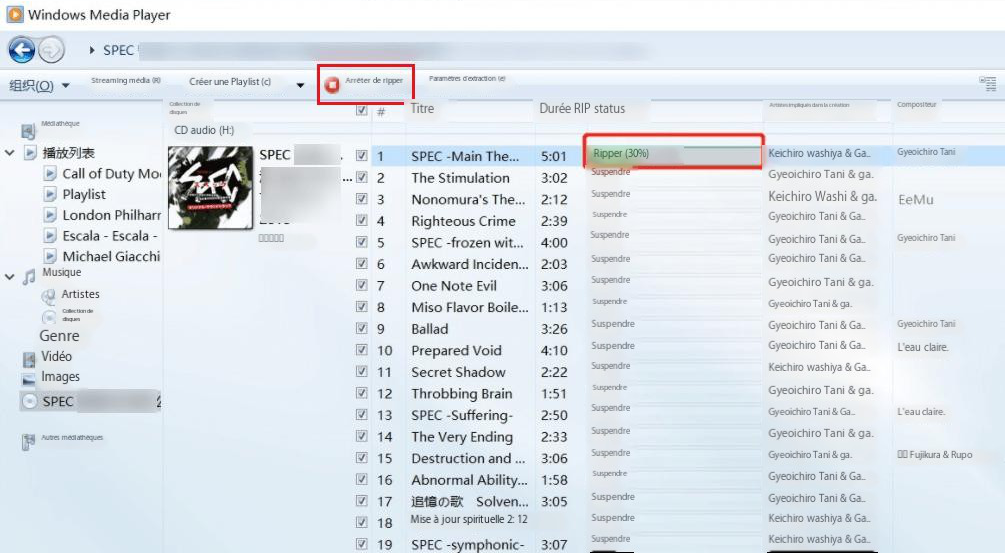
Task: Open the Streaming media menu
Action: [126, 80]
